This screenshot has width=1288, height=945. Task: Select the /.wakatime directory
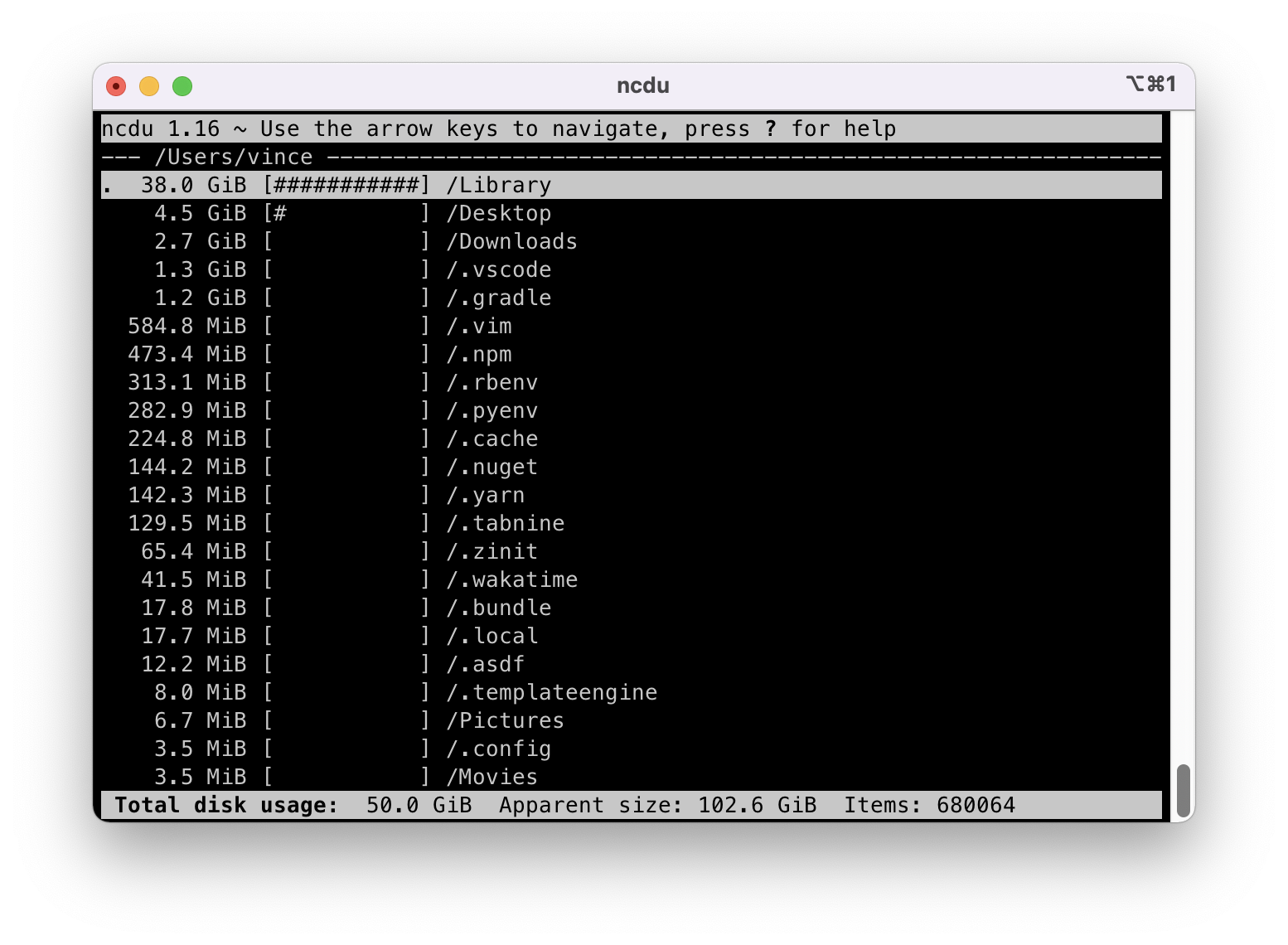pos(632,579)
